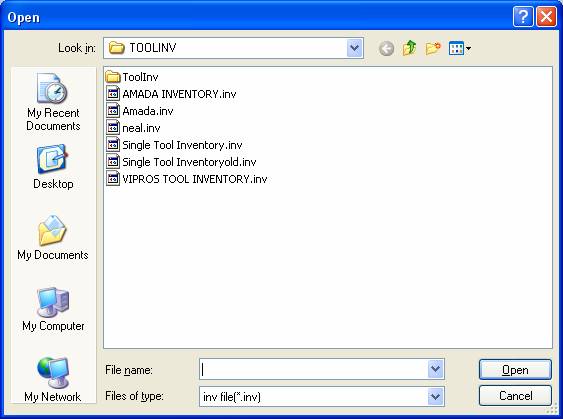Expand the File name dropdown arrow

click(x=435, y=369)
